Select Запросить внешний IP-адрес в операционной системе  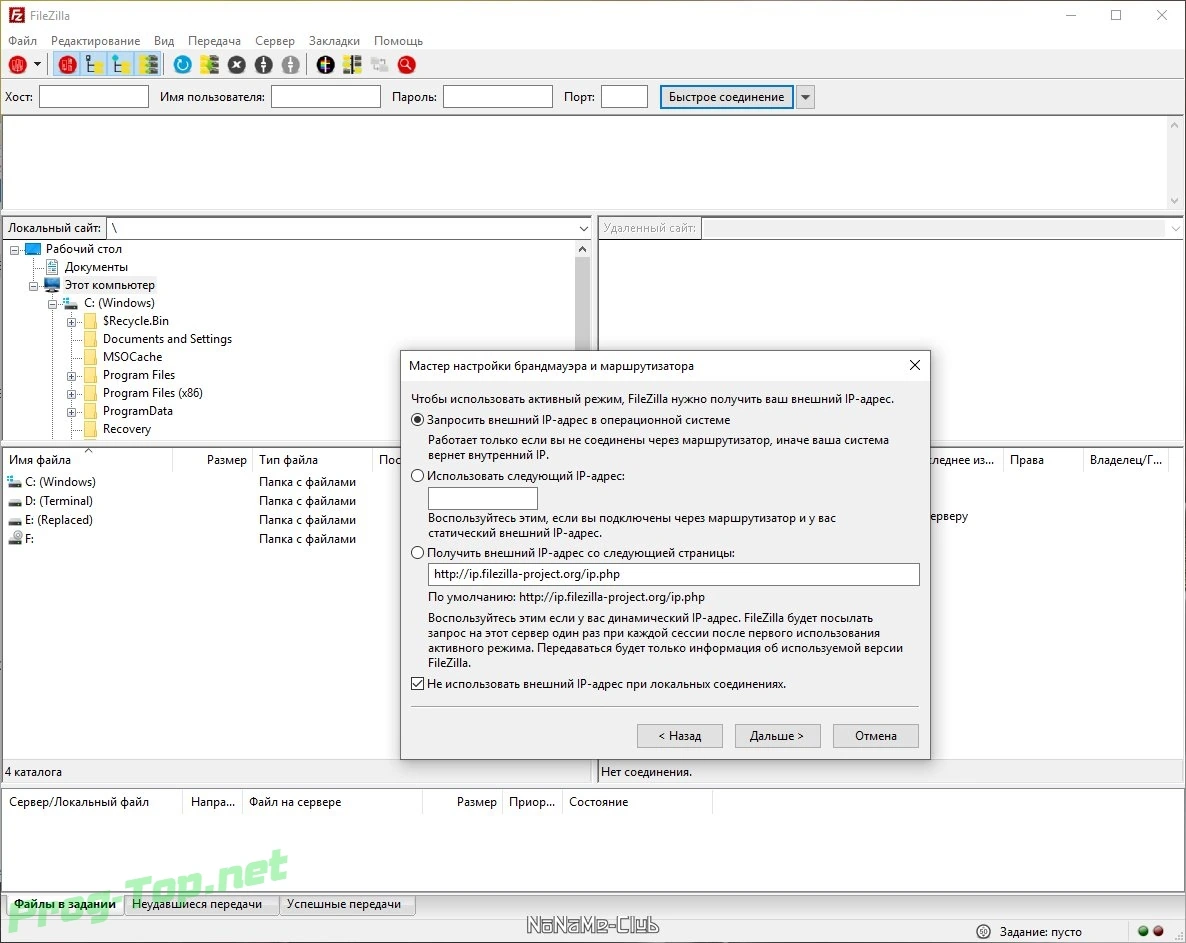tap(418, 420)
